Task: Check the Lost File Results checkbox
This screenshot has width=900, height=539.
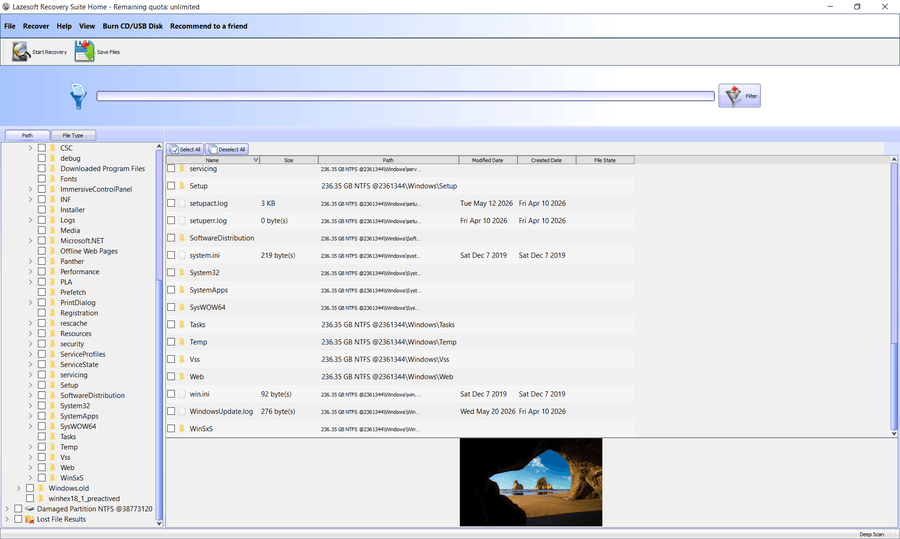Action: click(18, 519)
